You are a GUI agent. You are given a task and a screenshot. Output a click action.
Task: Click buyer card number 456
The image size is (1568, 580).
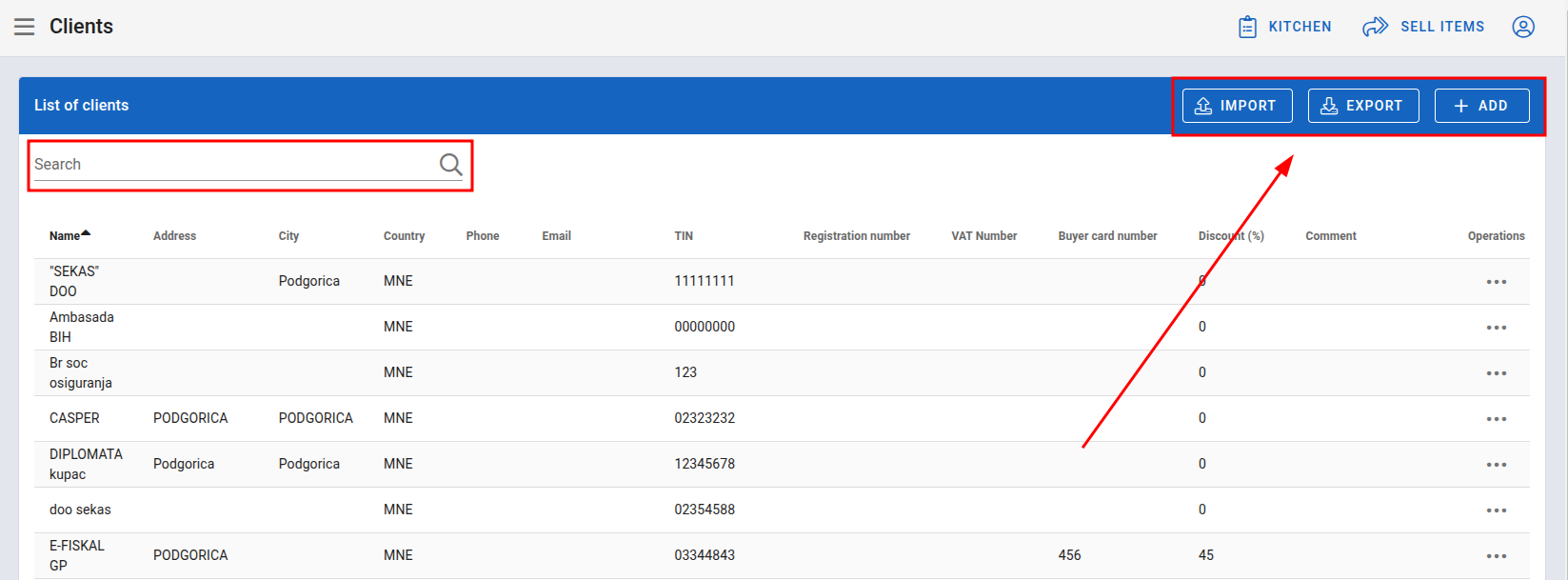[x=1069, y=555]
